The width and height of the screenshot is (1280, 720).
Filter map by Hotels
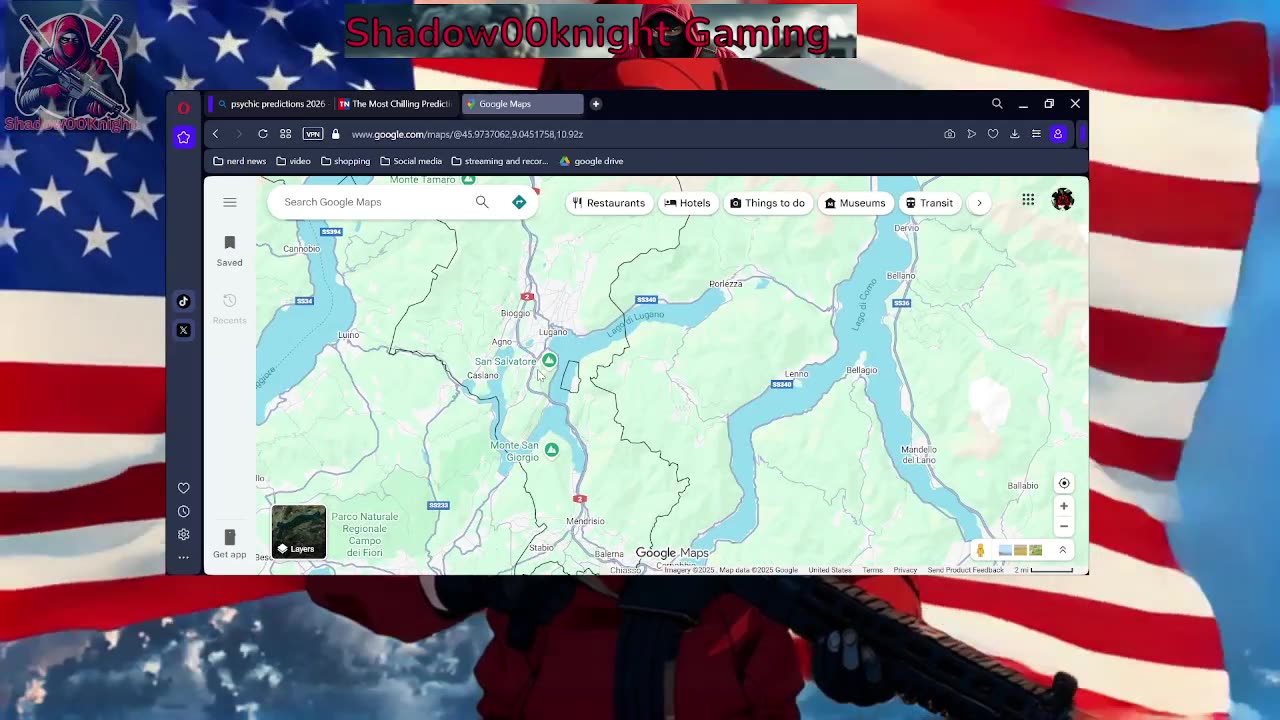pos(687,203)
